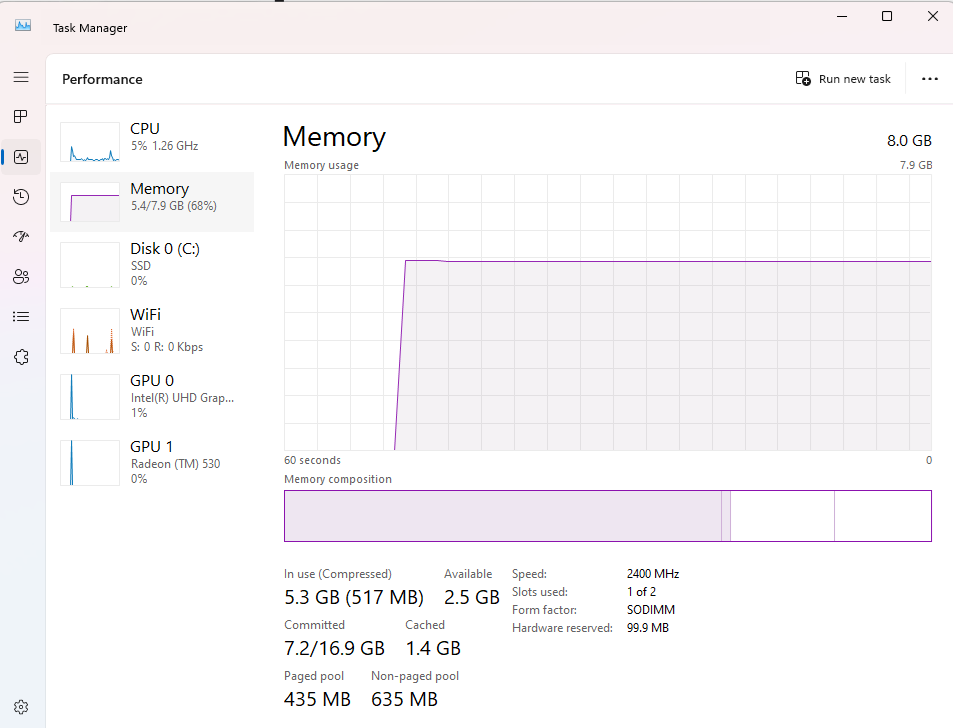Select Memory in the performance list
Screen dimensions: 953x728
(152, 197)
